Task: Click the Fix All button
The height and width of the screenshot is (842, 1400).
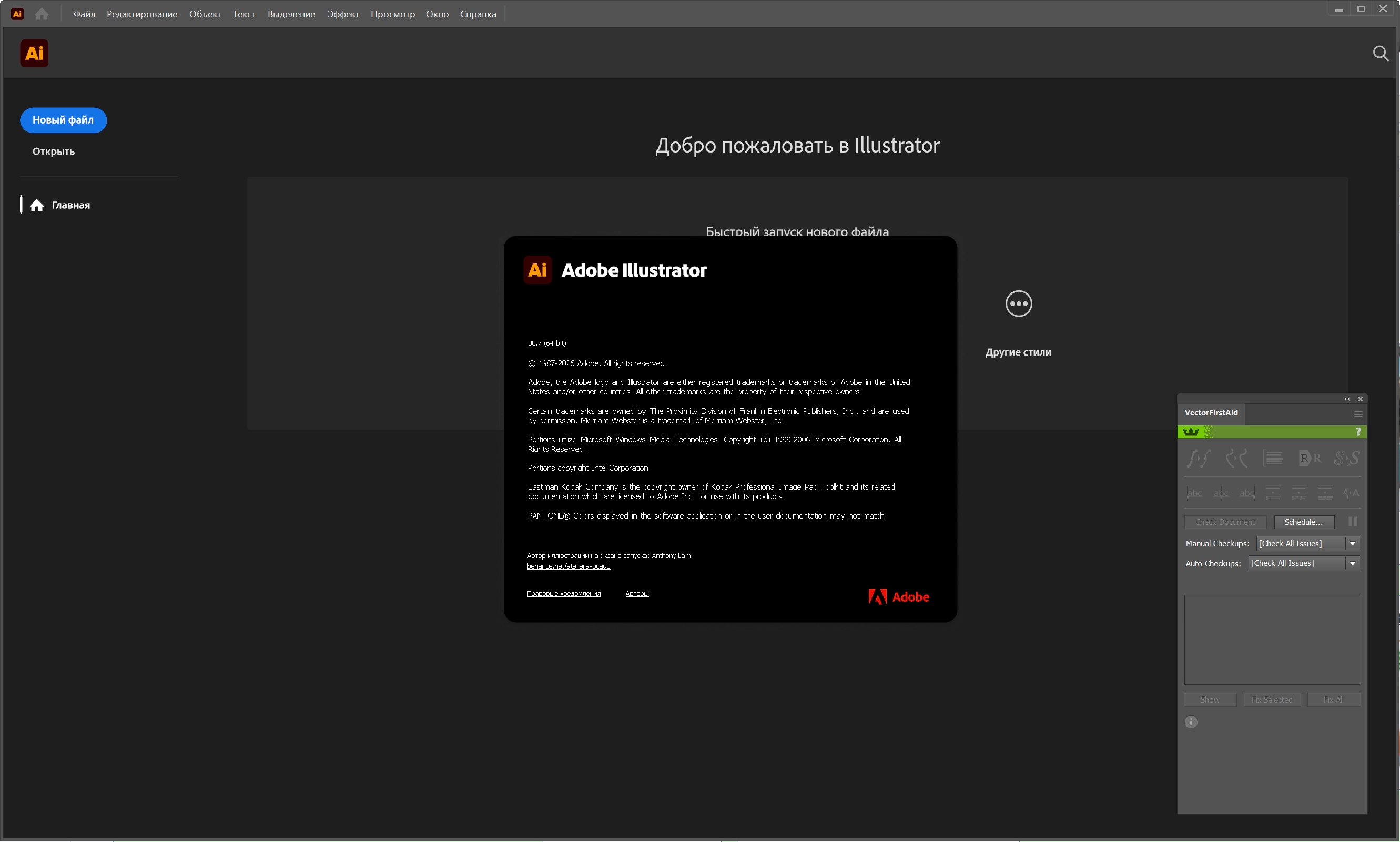Action: pos(1334,699)
